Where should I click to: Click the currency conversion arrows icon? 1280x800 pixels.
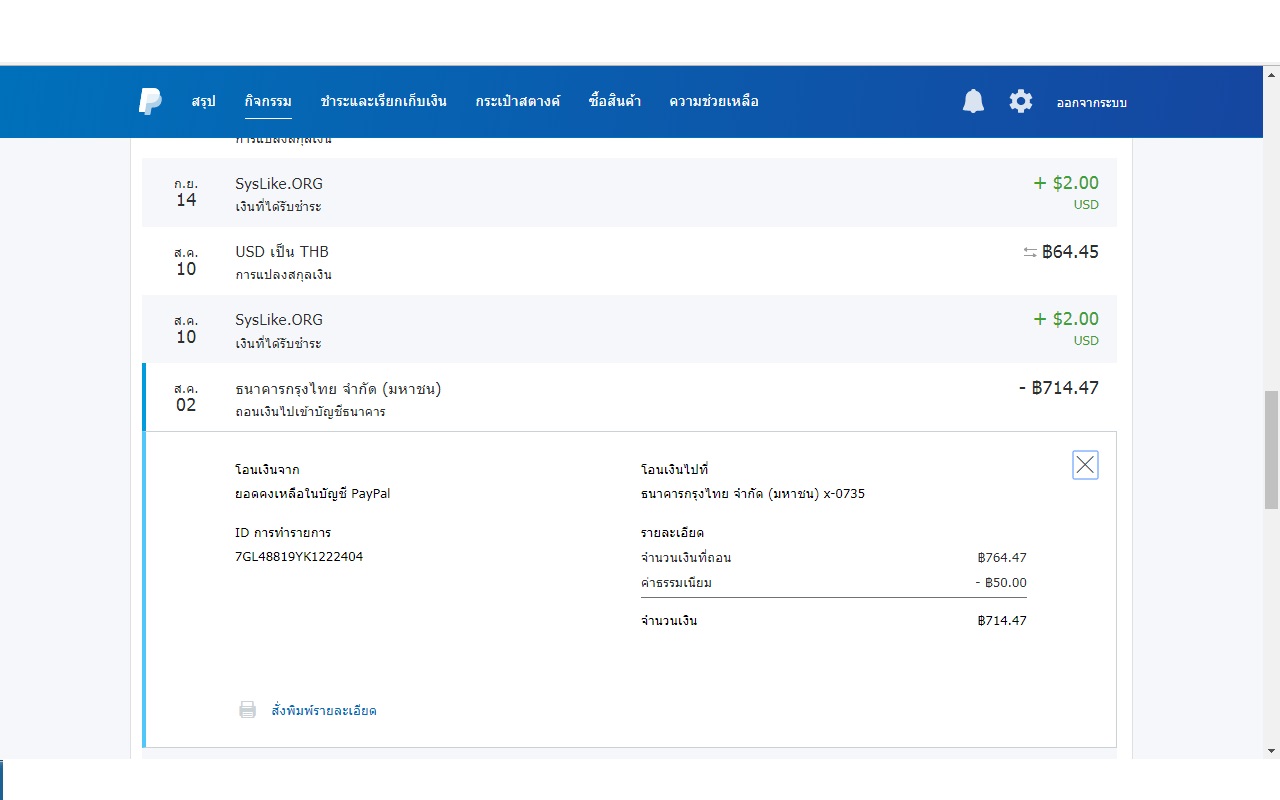coord(1030,252)
